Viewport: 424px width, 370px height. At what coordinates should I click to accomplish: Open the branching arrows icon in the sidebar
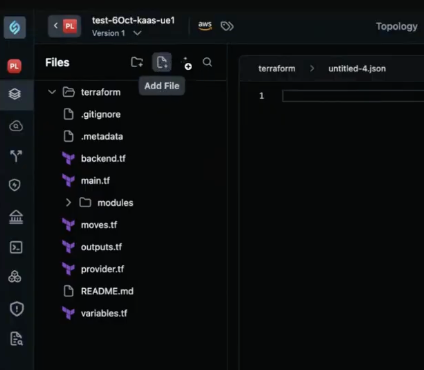pyautogui.click(x=16, y=156)
